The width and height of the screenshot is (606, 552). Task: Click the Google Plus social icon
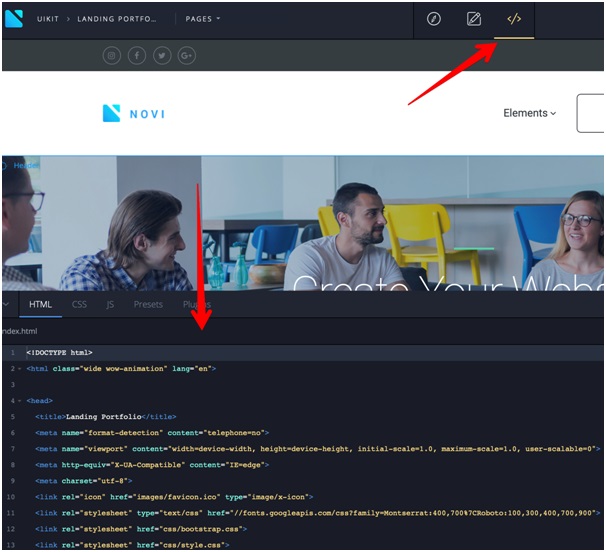point(187,56)
